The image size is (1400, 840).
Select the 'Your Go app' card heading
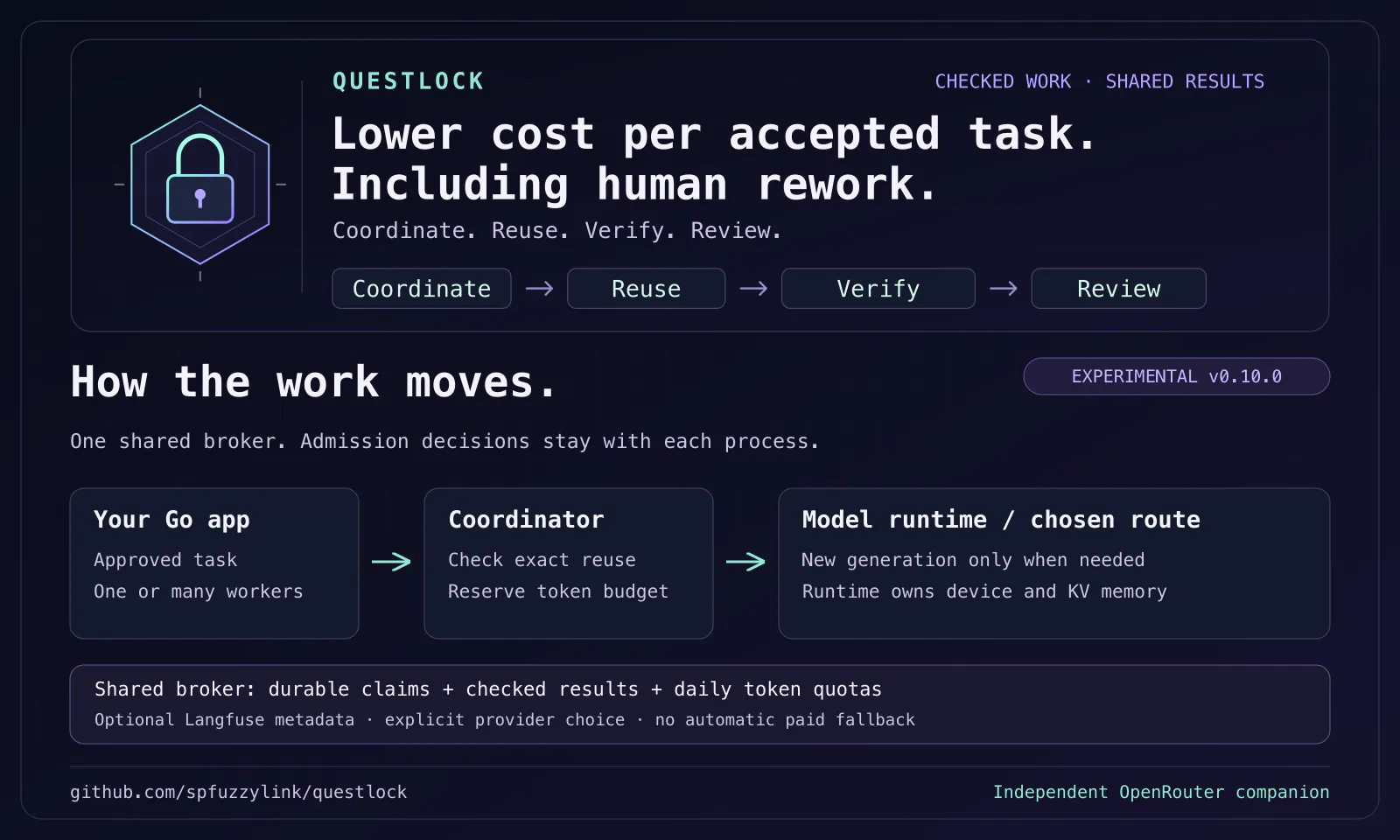click(171, 520)
